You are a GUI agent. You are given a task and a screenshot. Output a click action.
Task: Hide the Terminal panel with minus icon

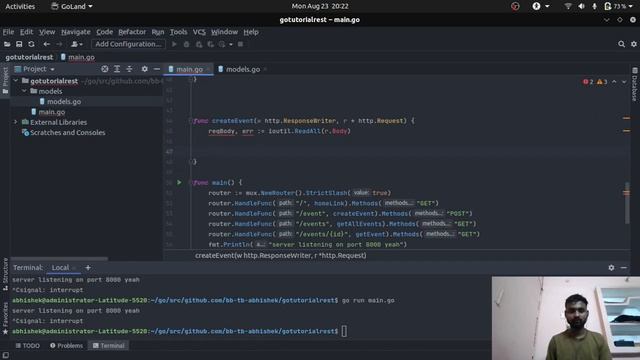click(624, 268)
